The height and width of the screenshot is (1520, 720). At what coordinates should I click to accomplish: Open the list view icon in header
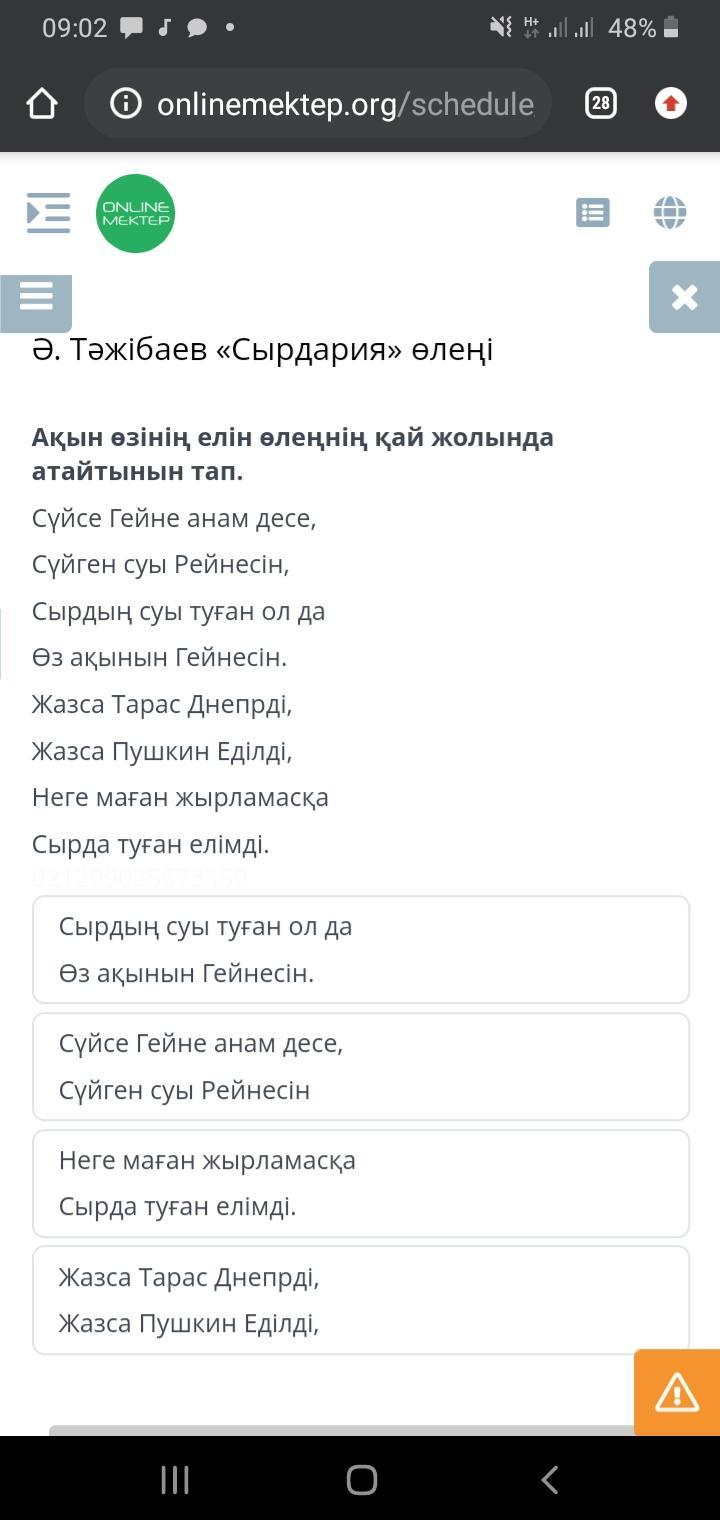coord(593,212)
